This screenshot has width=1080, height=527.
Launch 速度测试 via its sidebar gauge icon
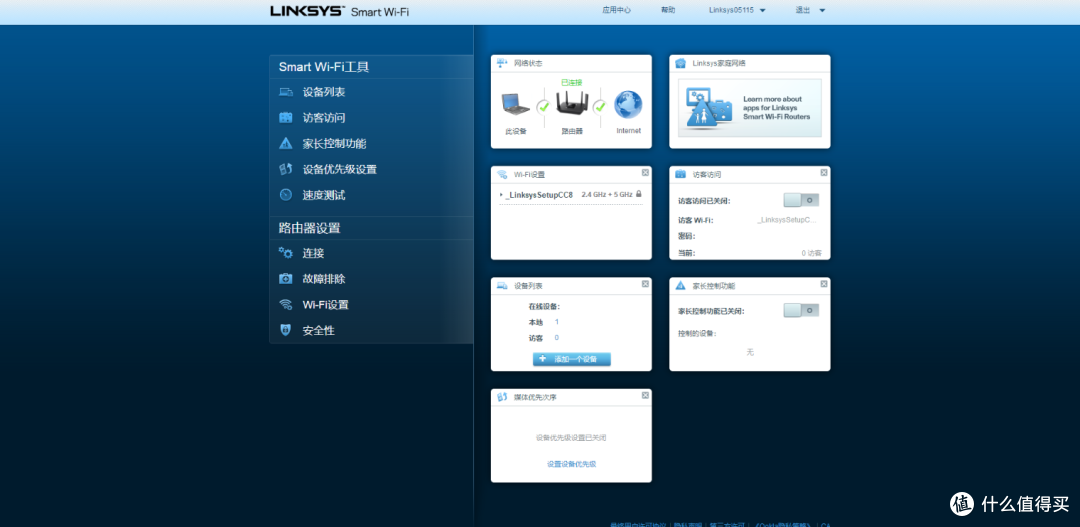point(285,195)
